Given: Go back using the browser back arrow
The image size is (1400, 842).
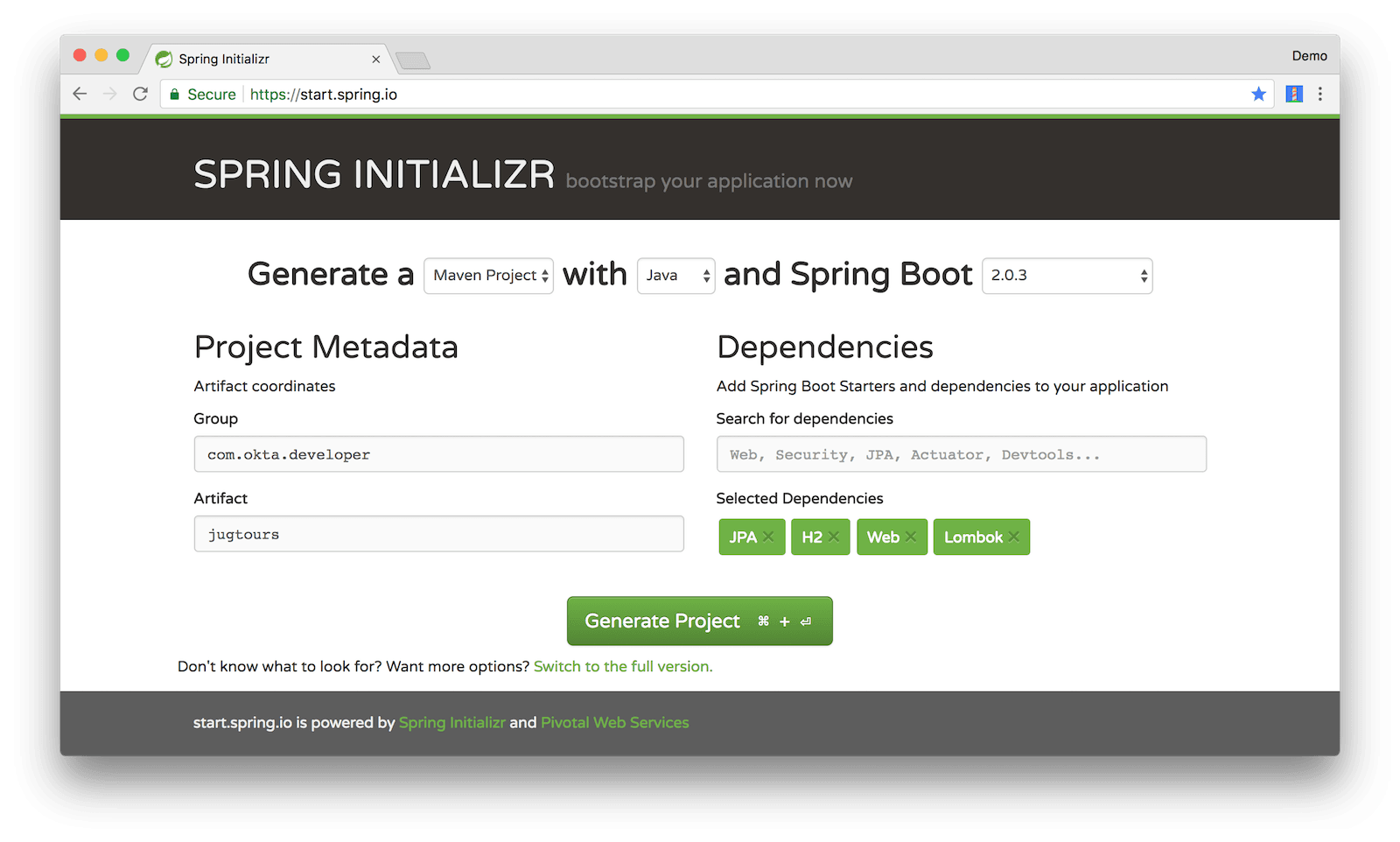Looking at the screenshot, I should tap(80, 94).
